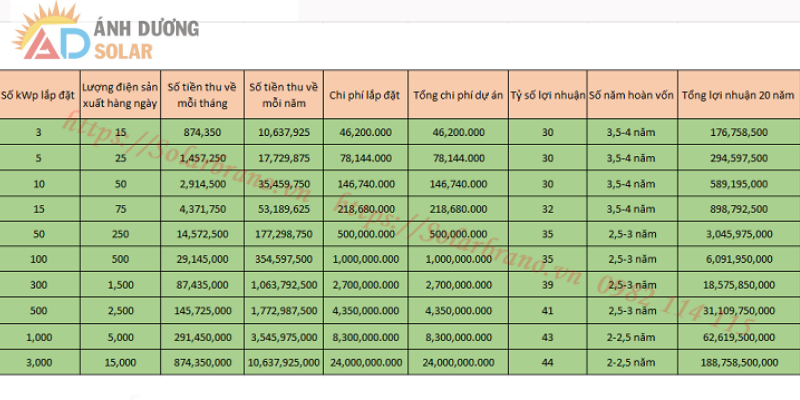Click '2-2,5 năm' in the 1,000 kWp row
800x400 pixels.
coord(632,337)
